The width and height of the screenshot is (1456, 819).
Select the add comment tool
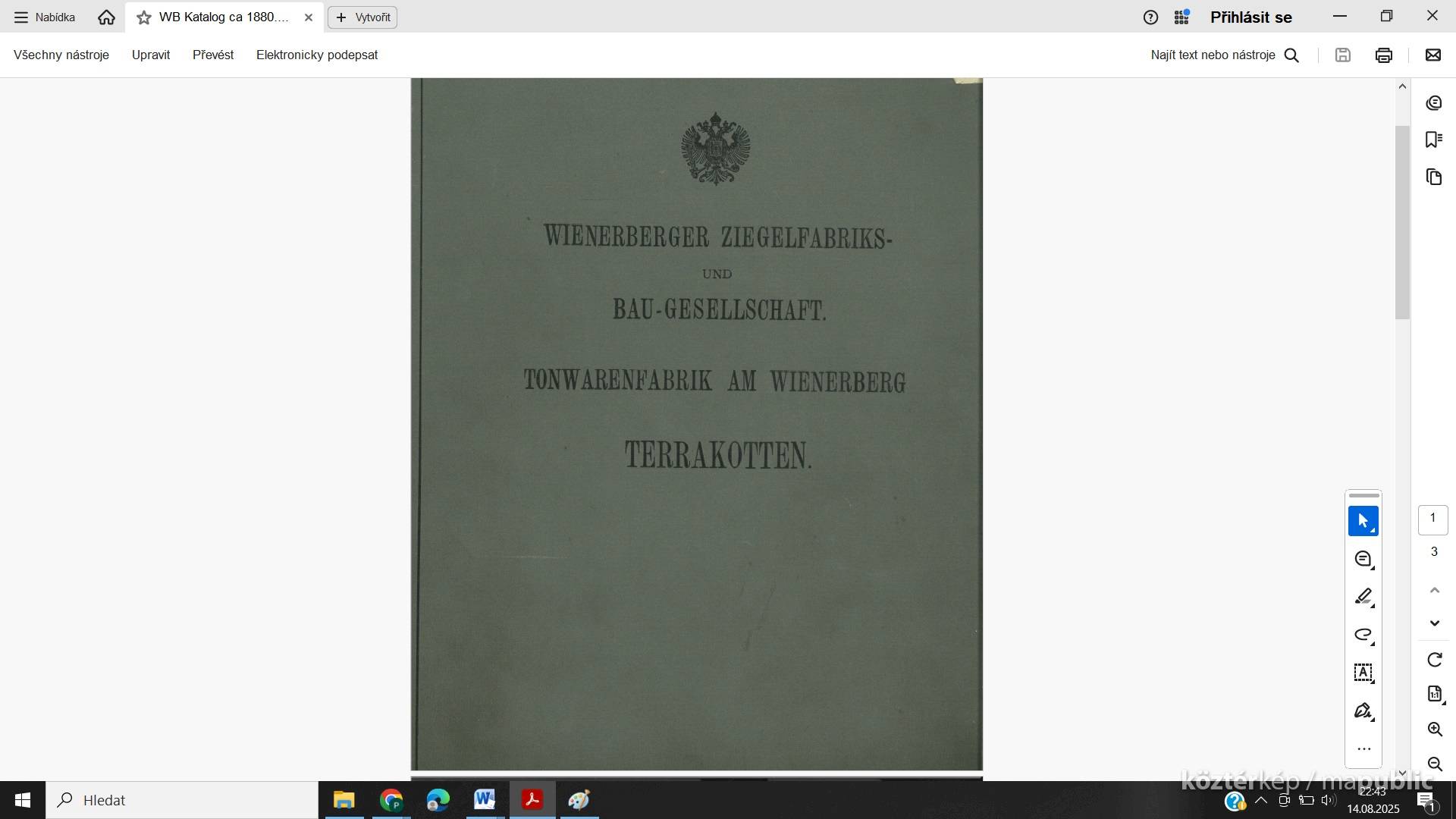pos(1363,560)
